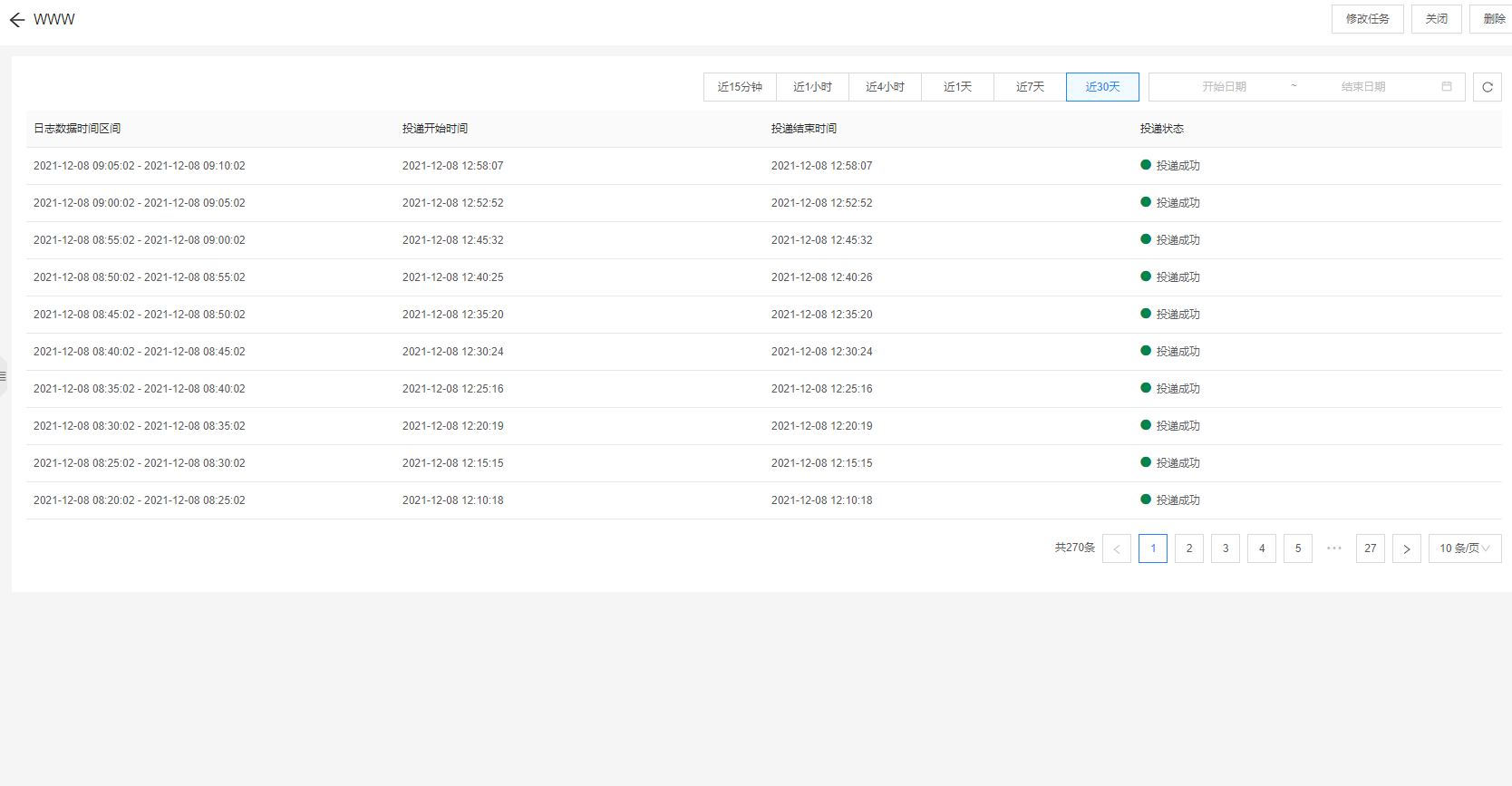Click delivery start time 12:58:07

point(453,166)
